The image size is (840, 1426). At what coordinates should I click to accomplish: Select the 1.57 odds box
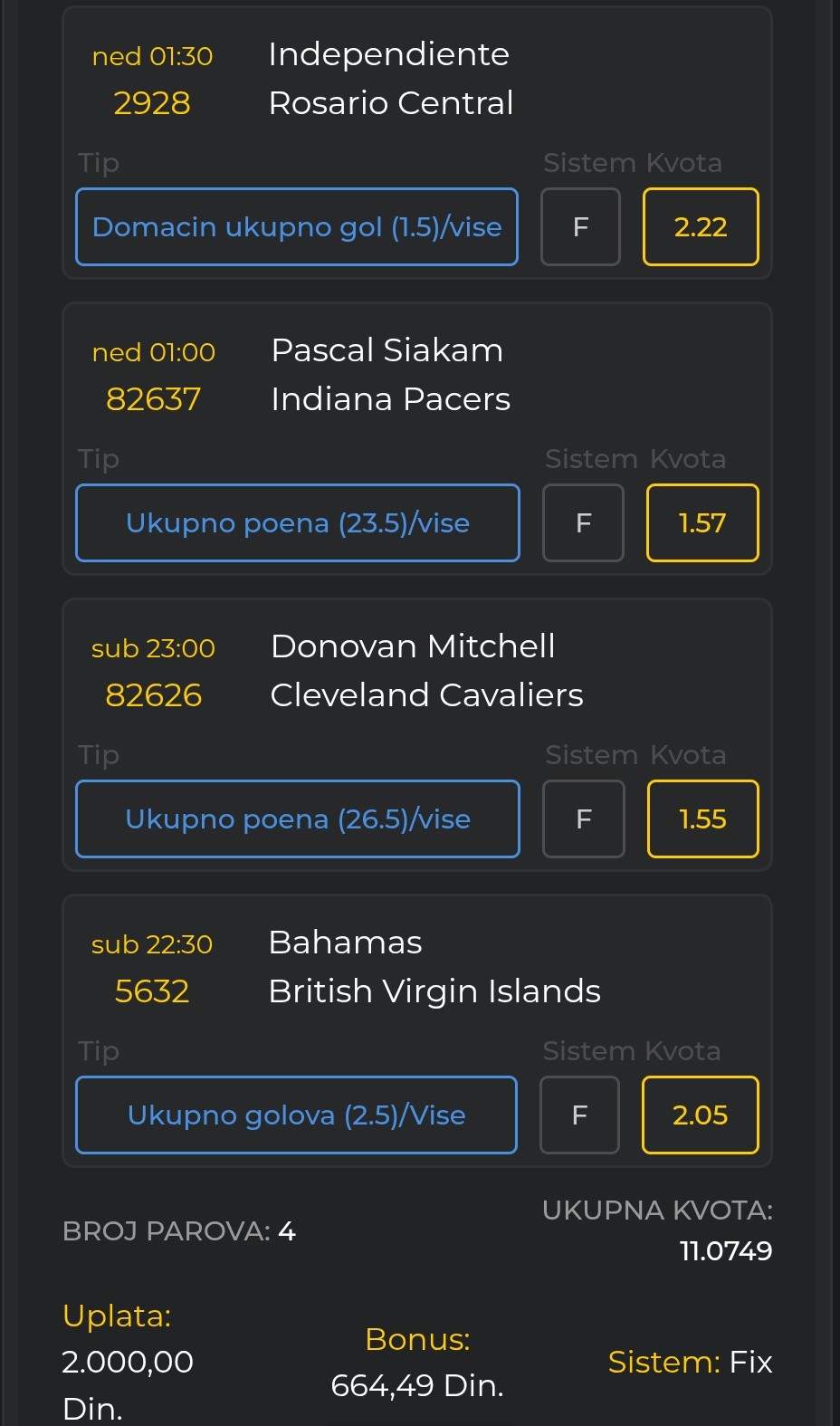(702, 523)
